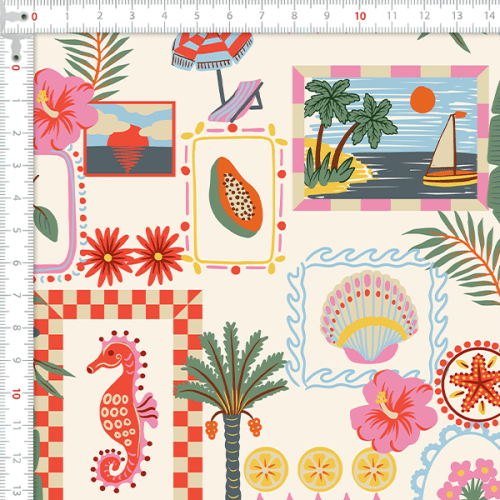Click the pink striped deck chair
This screenshot has height=500, width=500.
[236, 101]
